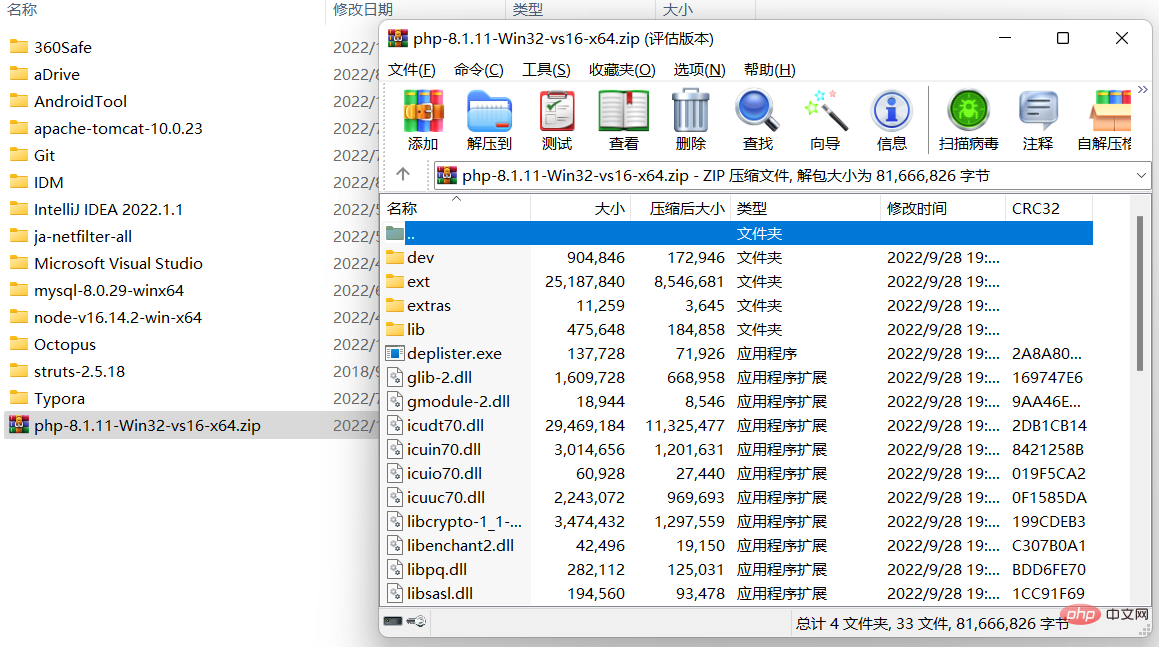Image resolution: width=1159 pixels, height=647 pixels.
Task: Select Typora folder in Explorer
Action: pos(59,399)
